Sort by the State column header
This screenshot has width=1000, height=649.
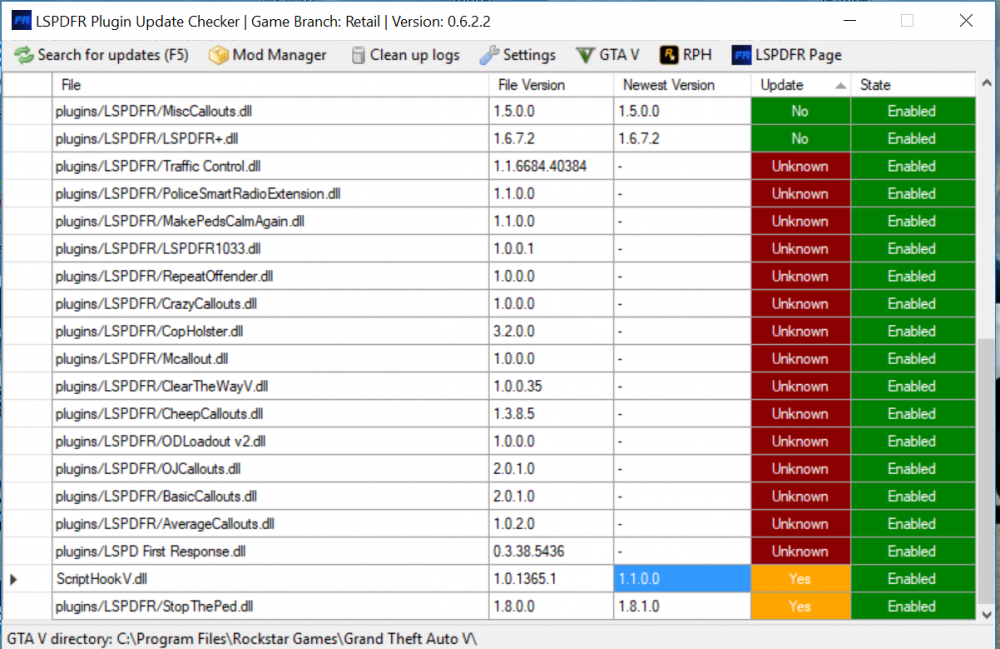click(913, 85)
